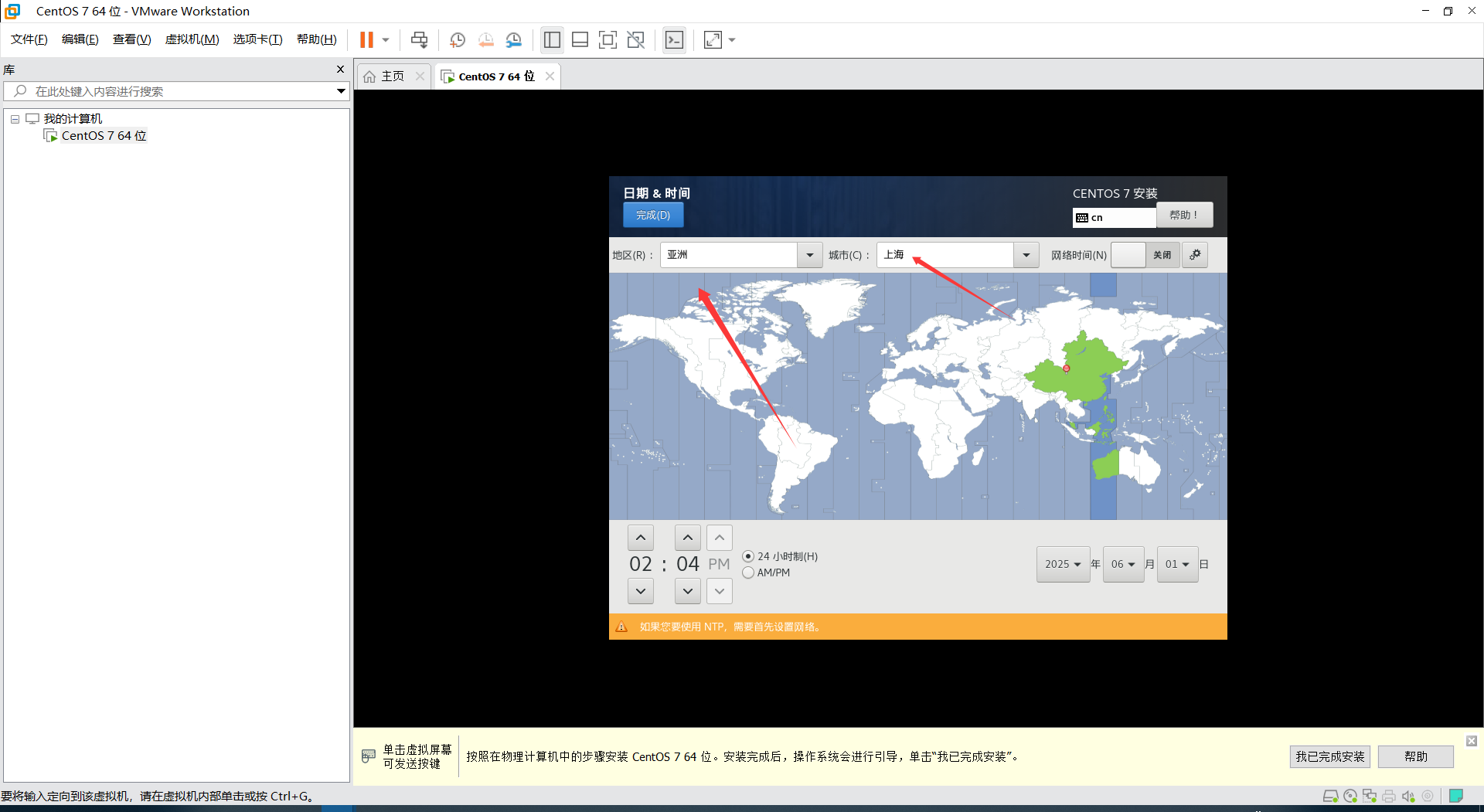Open stretch display options dropdown arrow
The width and height of the screenshot is (1484, 812).
[x=732, y=40]
